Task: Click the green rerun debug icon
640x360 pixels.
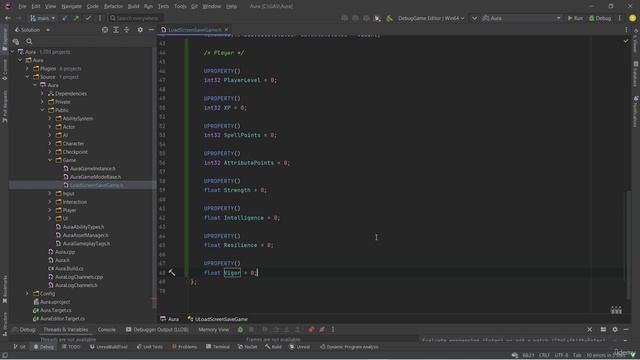Action: tap(240, 329)
